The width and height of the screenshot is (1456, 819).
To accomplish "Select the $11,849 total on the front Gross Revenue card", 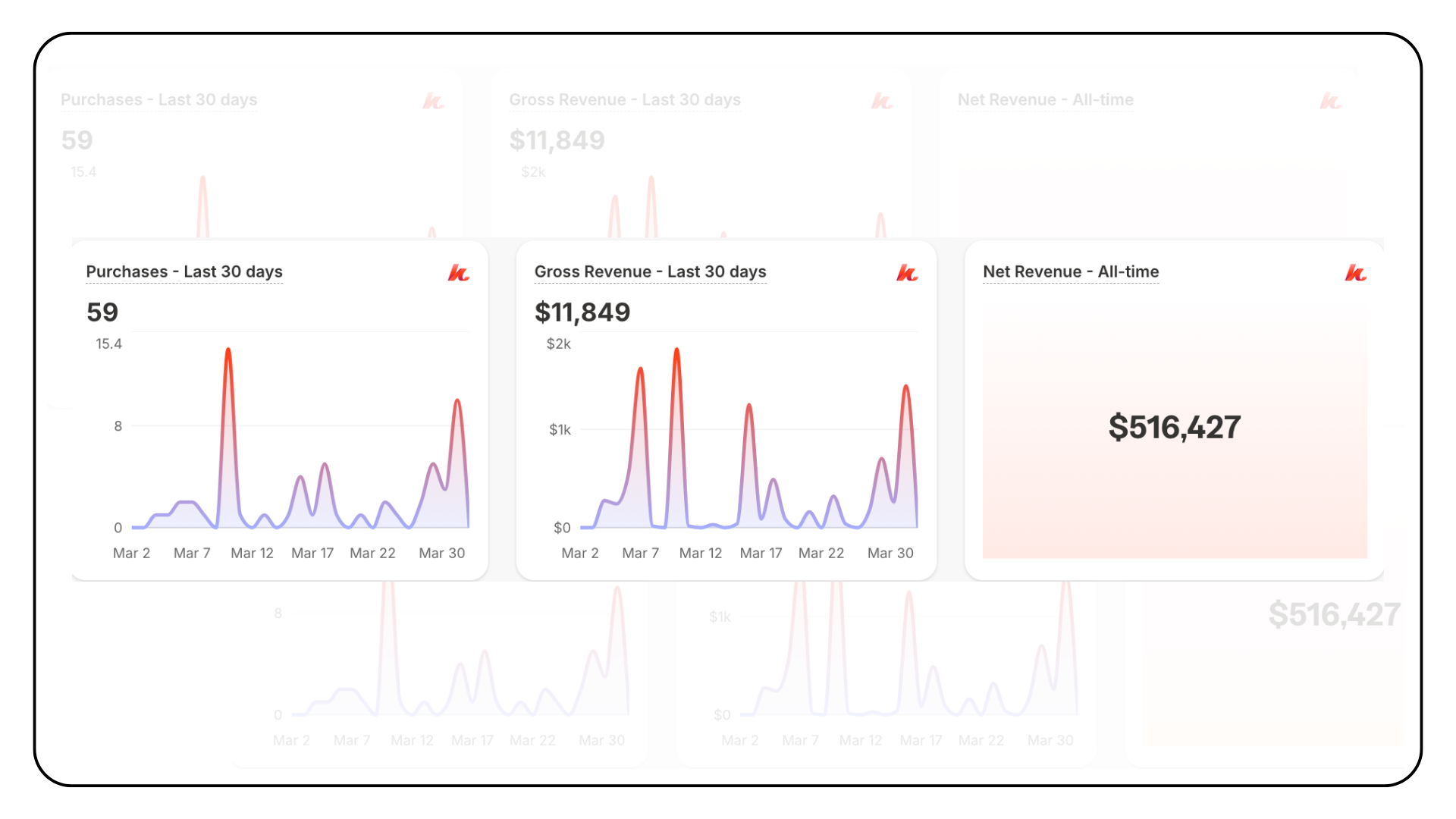I will tap(582, 312).
